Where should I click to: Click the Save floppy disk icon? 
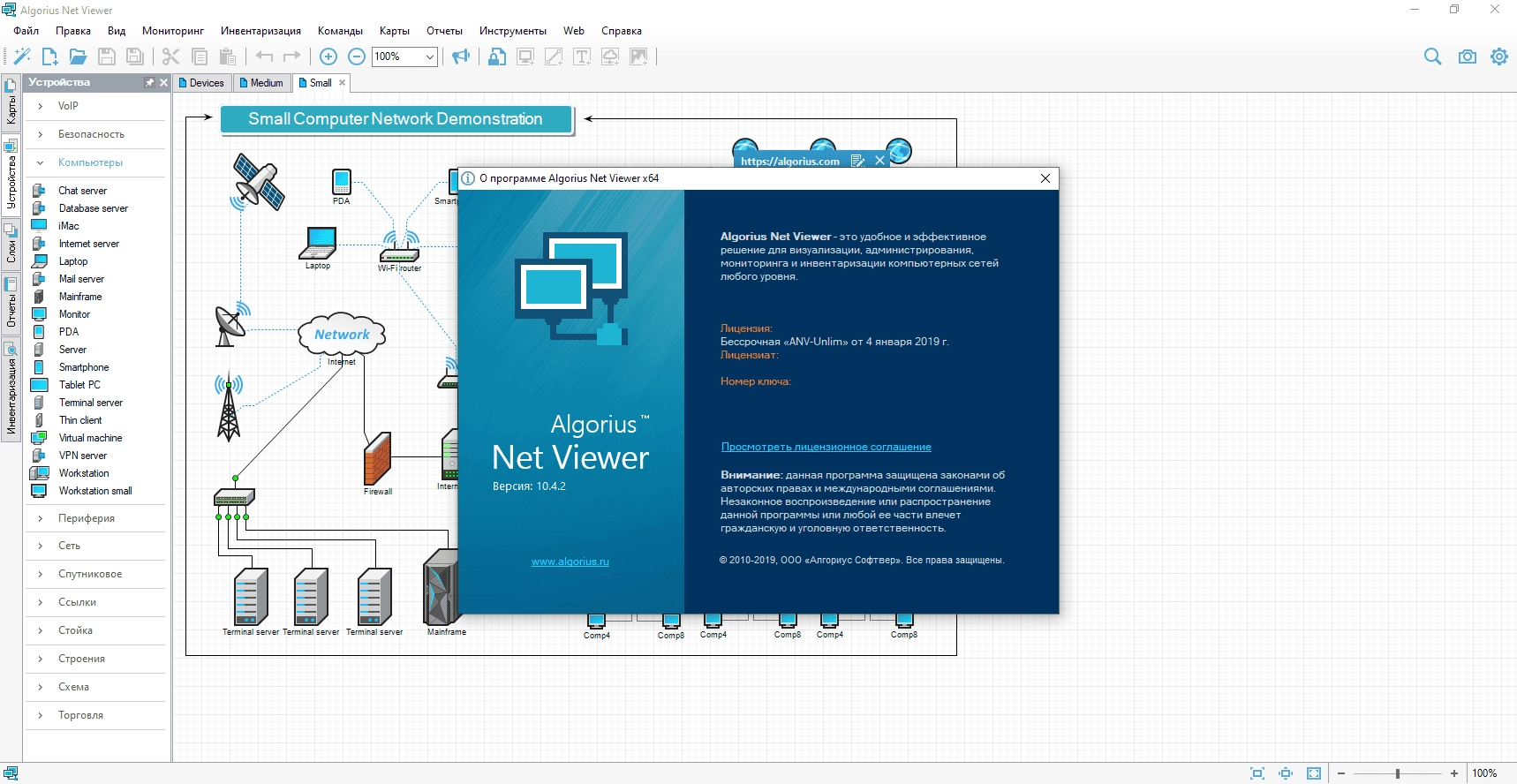coord(107,57)
